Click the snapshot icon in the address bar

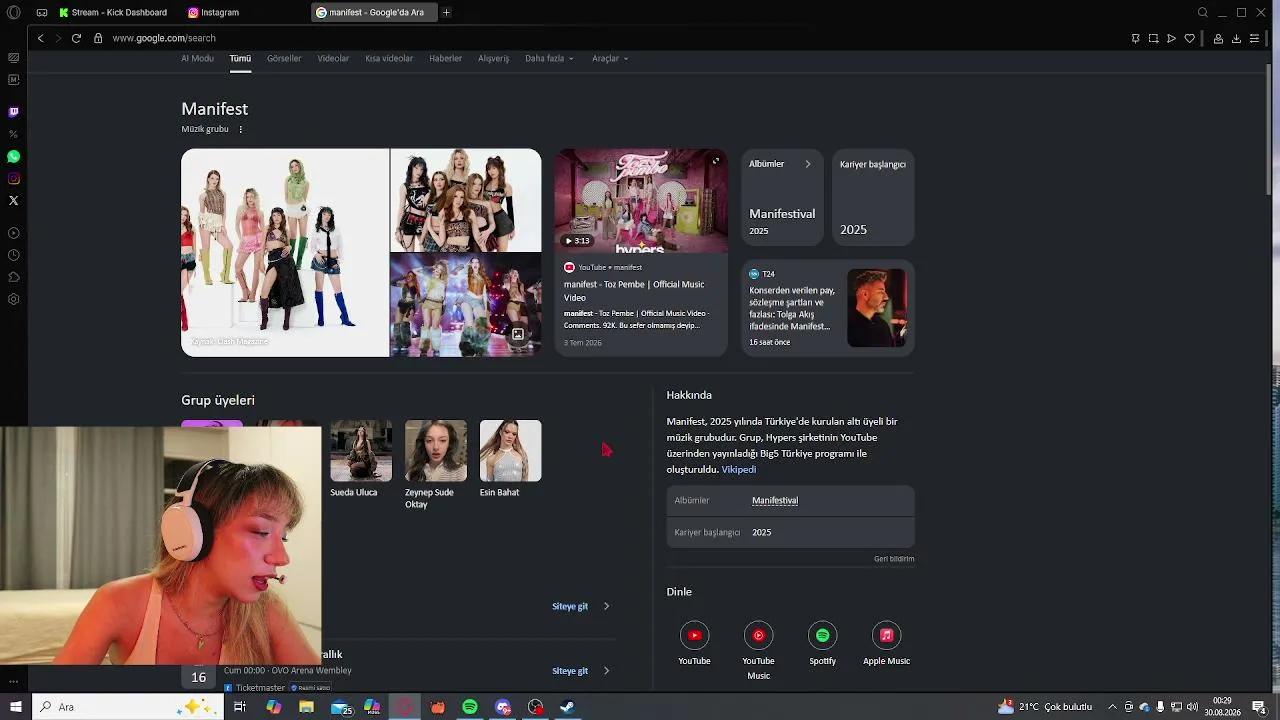[1153, 38]
